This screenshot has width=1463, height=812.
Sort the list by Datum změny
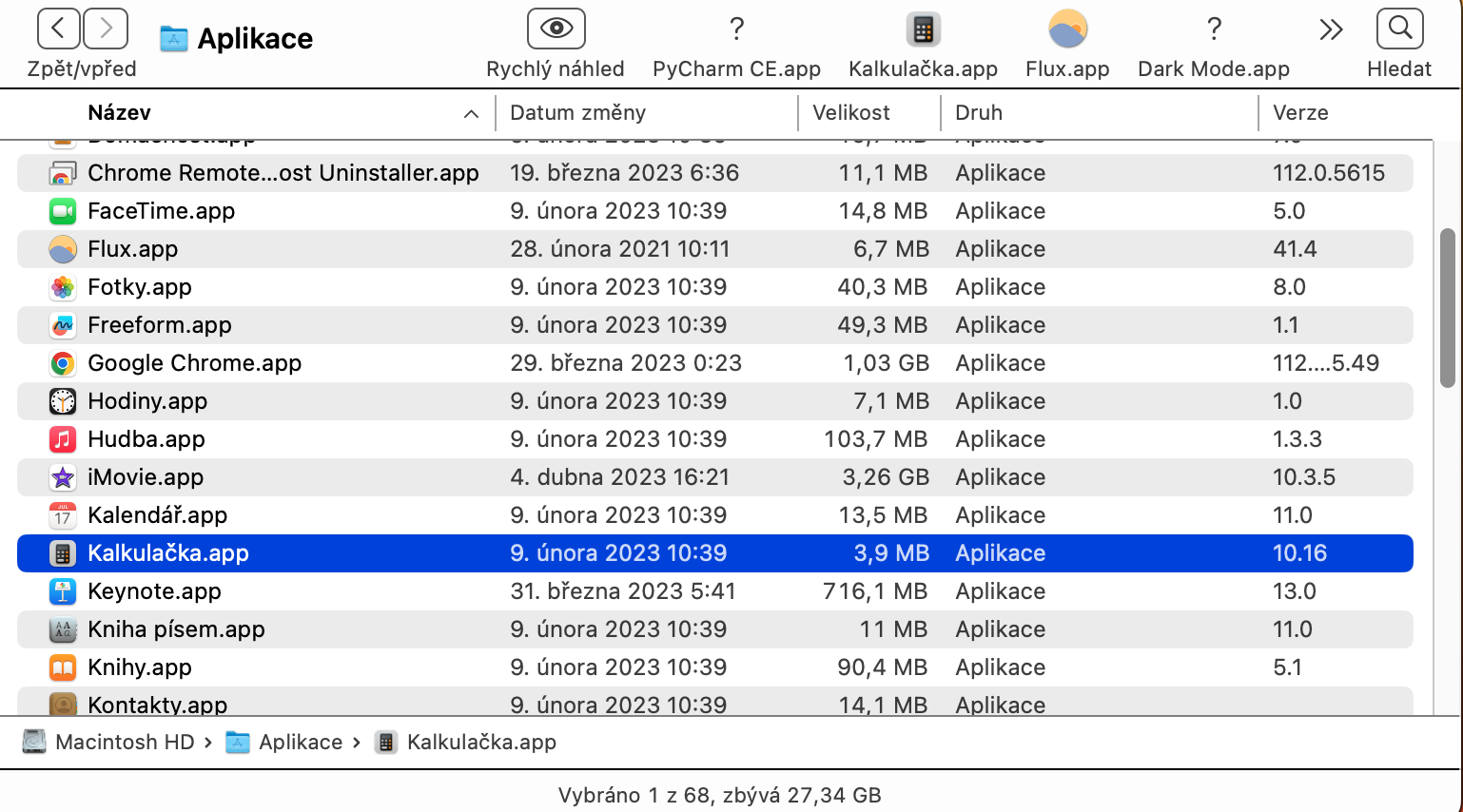click(x=577, y=112)
